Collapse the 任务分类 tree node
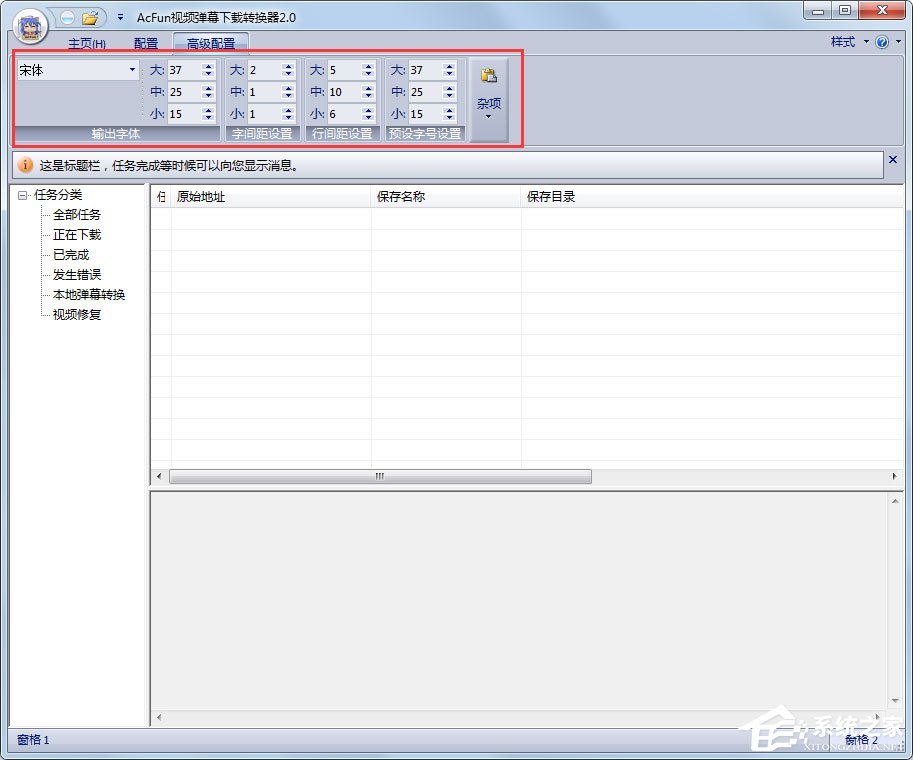This screenshot has width=913, height=760. pyautogui.click(x=23, y=195)
